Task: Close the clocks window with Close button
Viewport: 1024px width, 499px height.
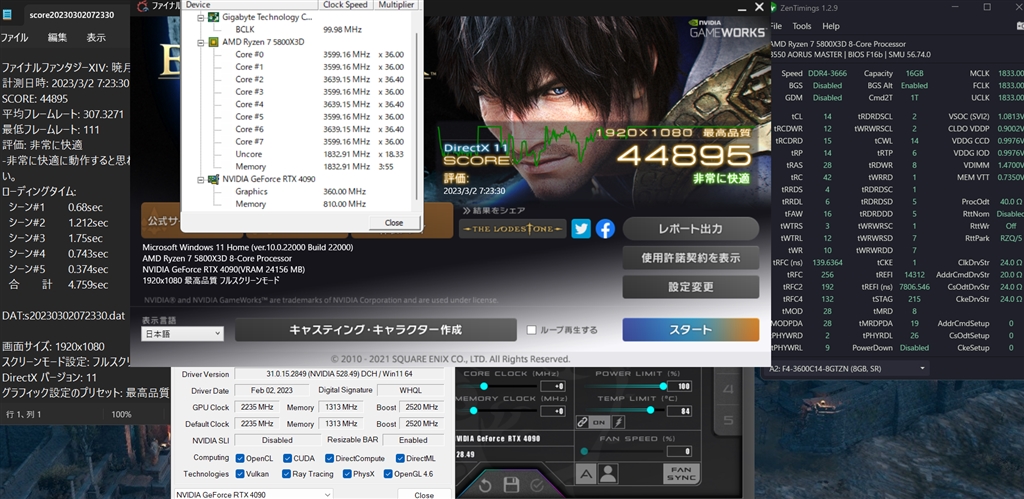Action: 394,223
